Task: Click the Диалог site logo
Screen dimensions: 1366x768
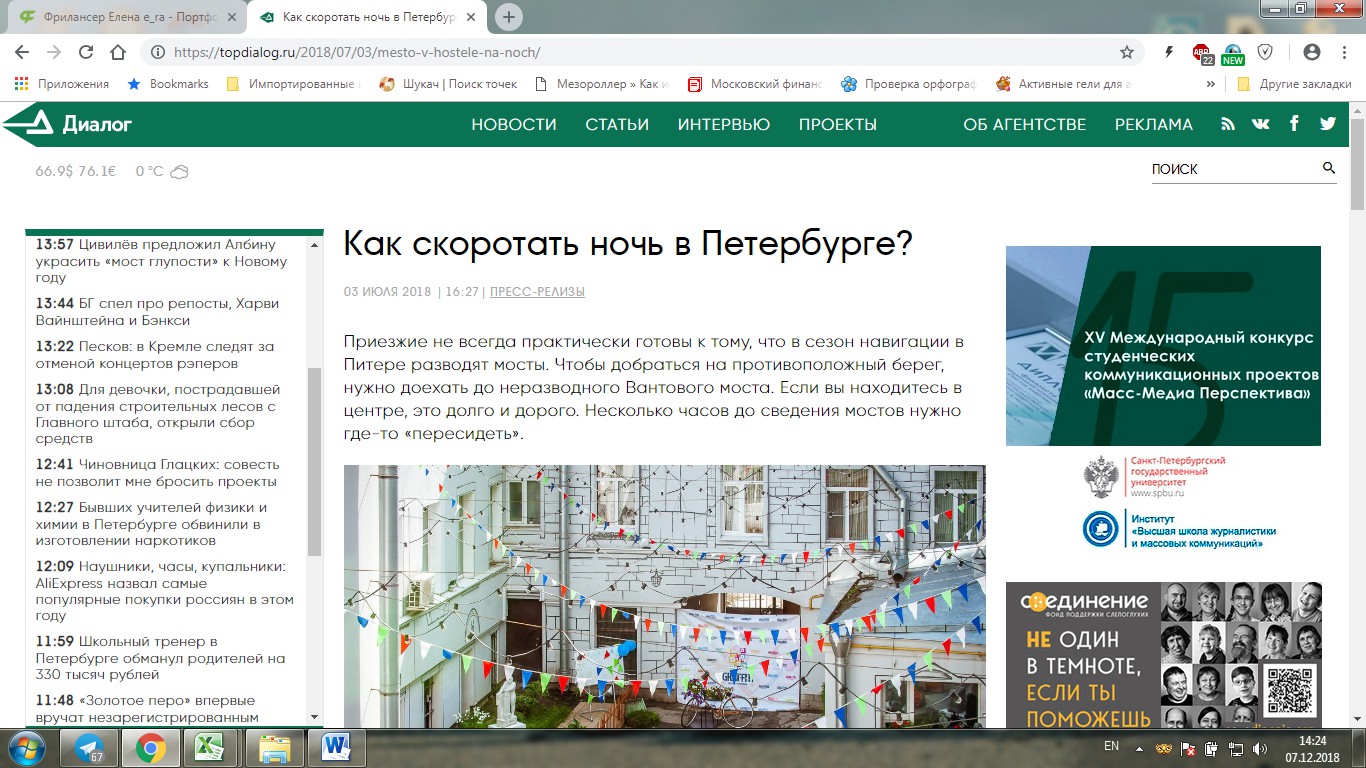Action: 68,123
